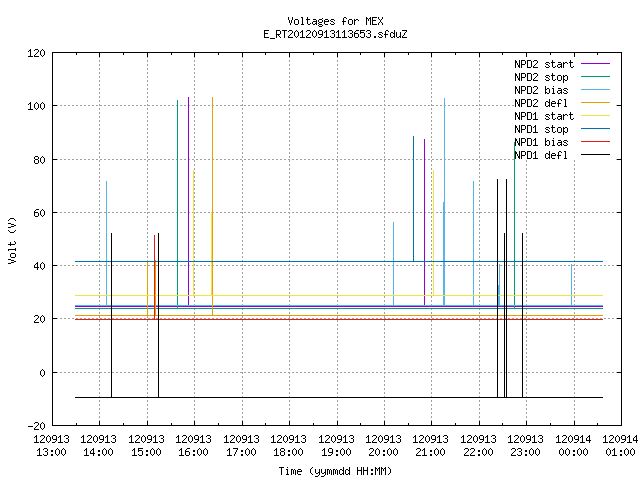Click the 40 y-axis tick label
Viewport: 640px width, 480px height.
pyautogui.click(x=40, y=266)
